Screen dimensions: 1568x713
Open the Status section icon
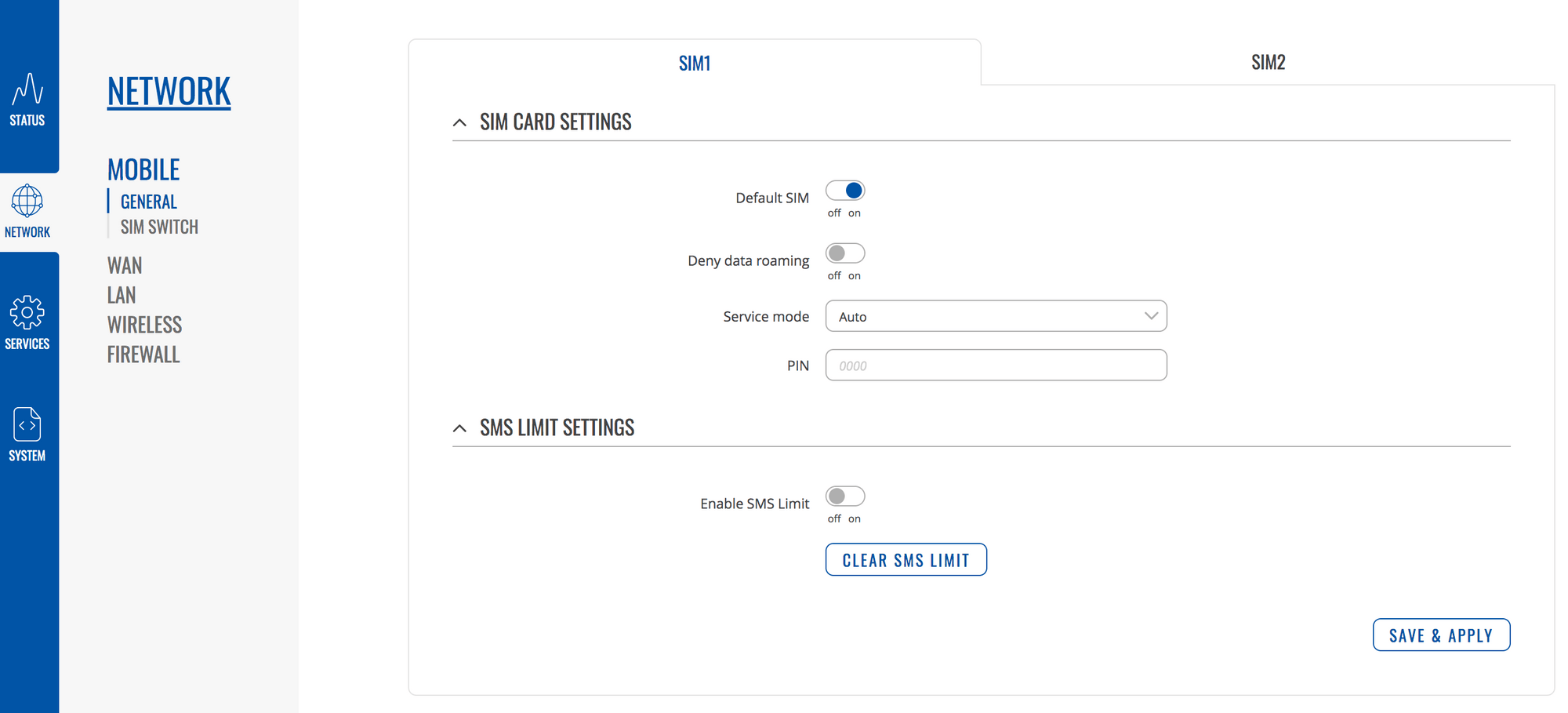pos(27,89)
